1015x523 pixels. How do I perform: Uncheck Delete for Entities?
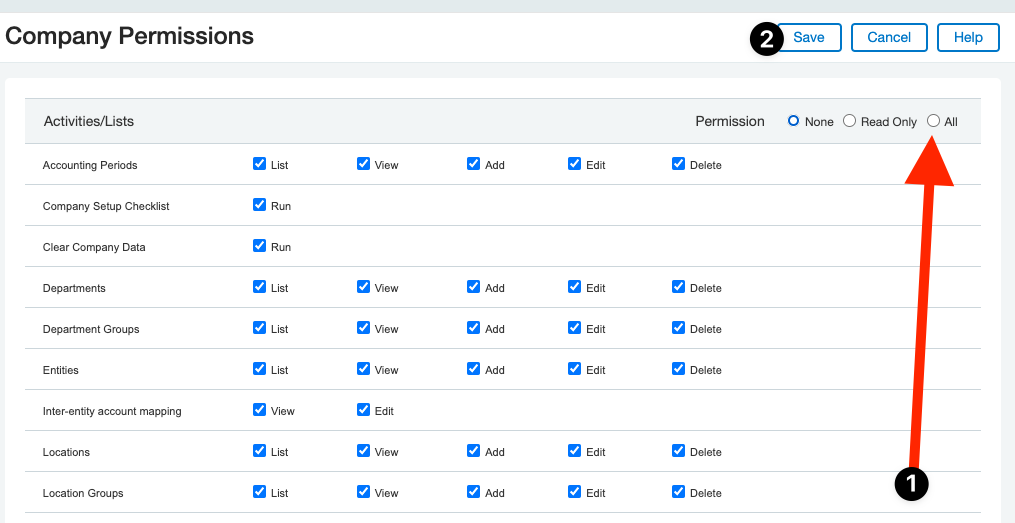pos(678,369)
